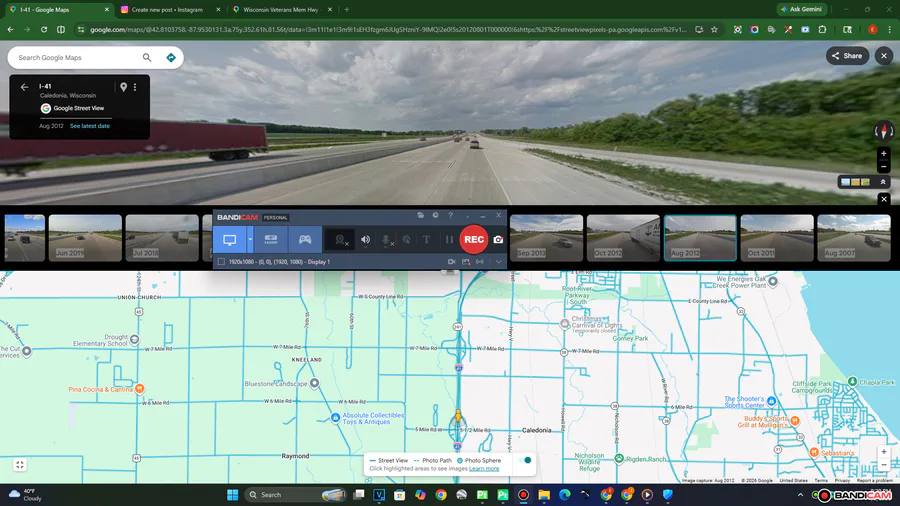Select the Oct 2011 thumbnail
Screen dimensions: 900x506
[x=777, y=238]
